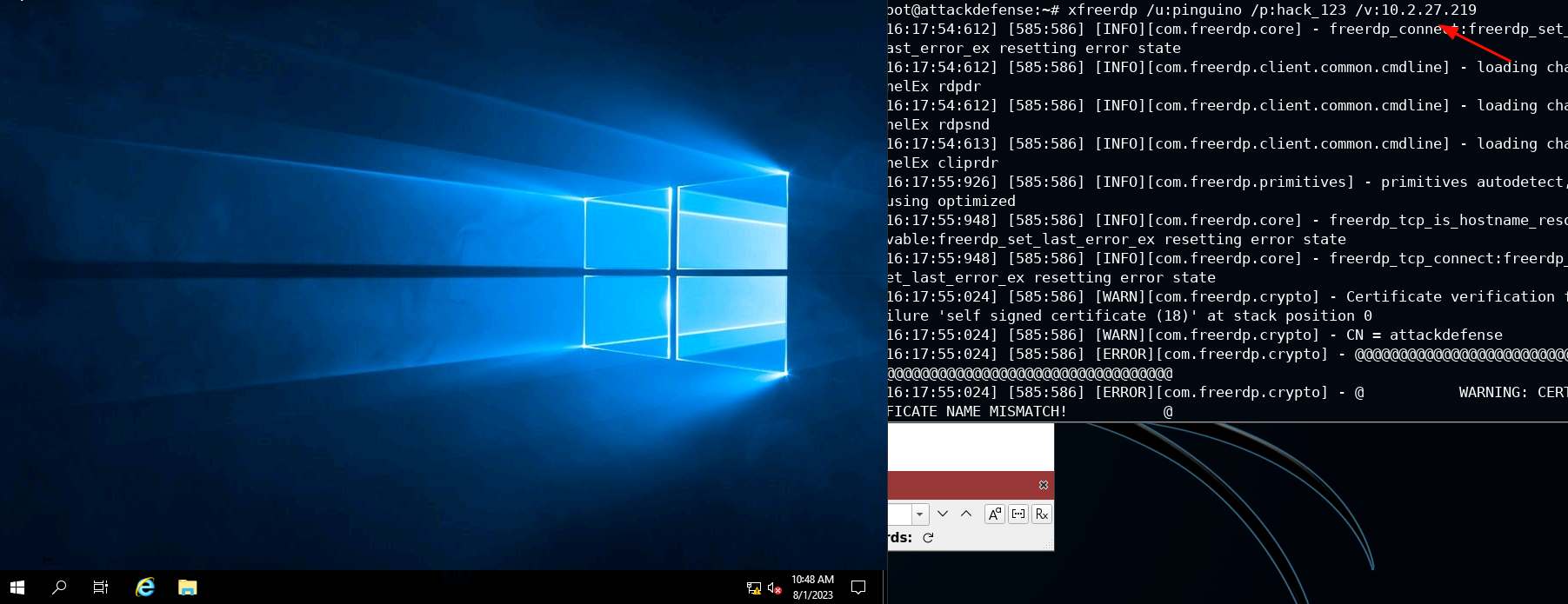Open the search history dropdown arrow
1568x604 pixels.
click(920, 514)
